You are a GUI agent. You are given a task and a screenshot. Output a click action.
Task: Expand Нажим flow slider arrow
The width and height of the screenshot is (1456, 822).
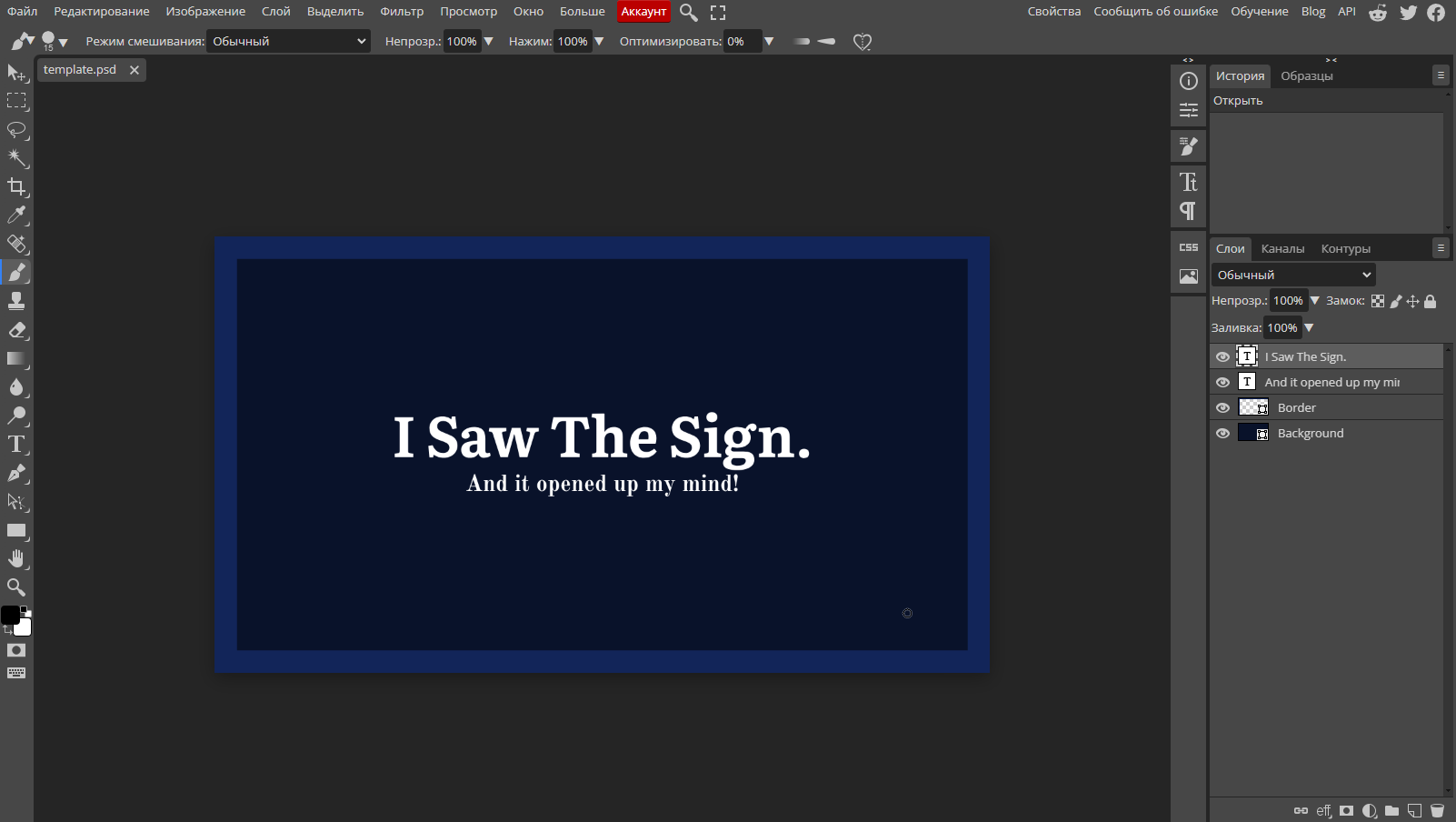pyautogui.click(x=599, y=41)
